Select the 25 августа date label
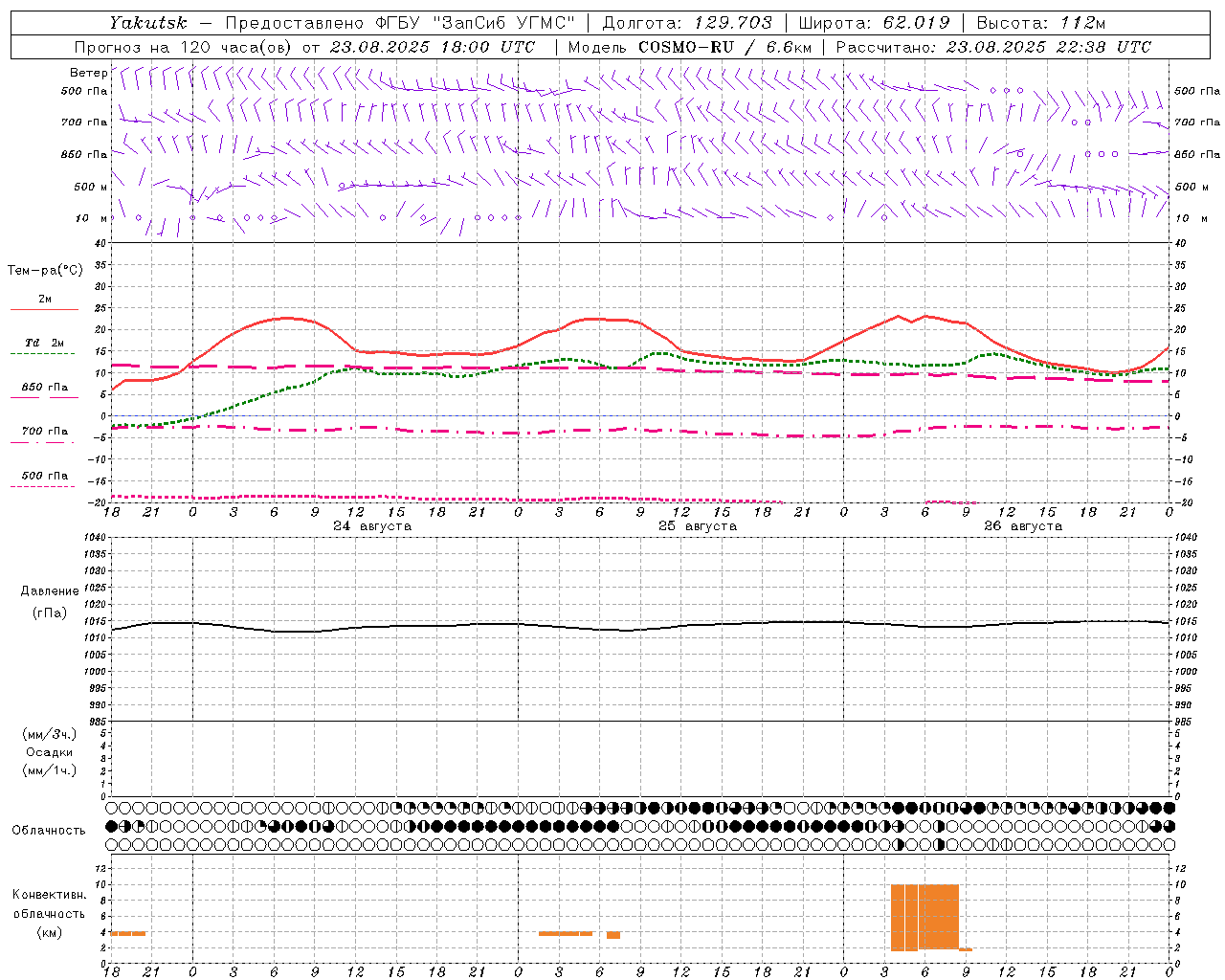 698,526
